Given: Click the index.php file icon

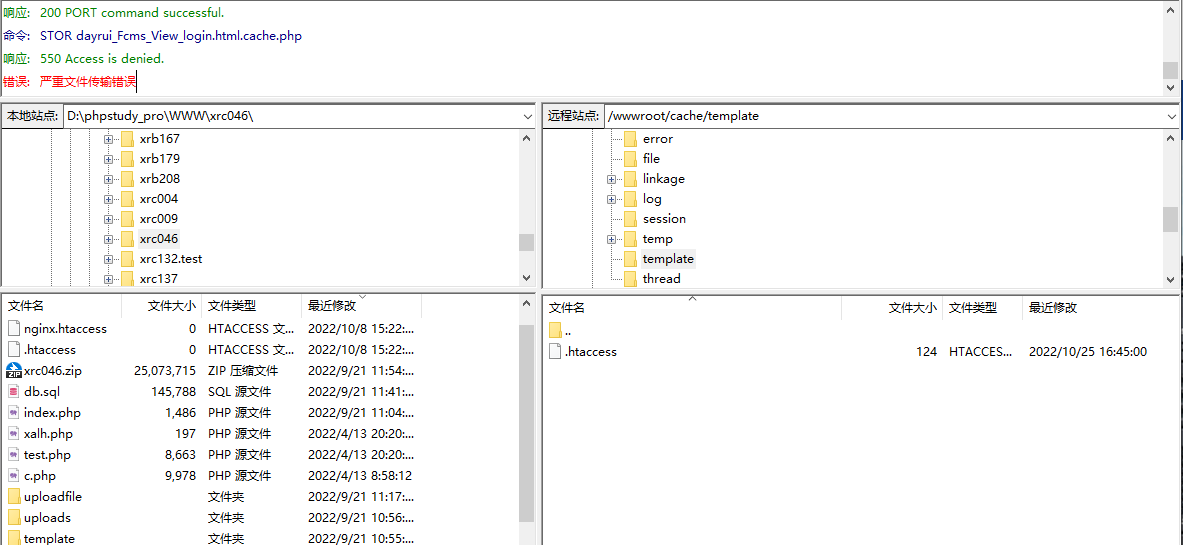Looking at the screenshot, I should pyautogui.click(x=14, y=413).
